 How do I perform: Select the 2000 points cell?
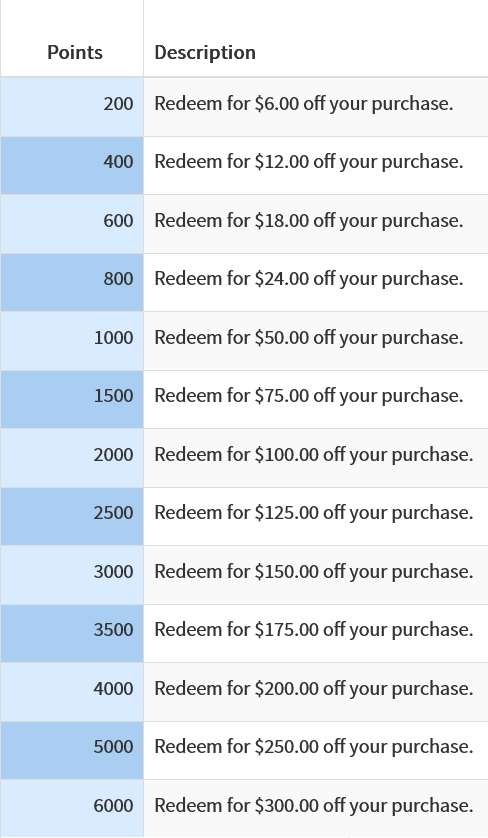72,458
